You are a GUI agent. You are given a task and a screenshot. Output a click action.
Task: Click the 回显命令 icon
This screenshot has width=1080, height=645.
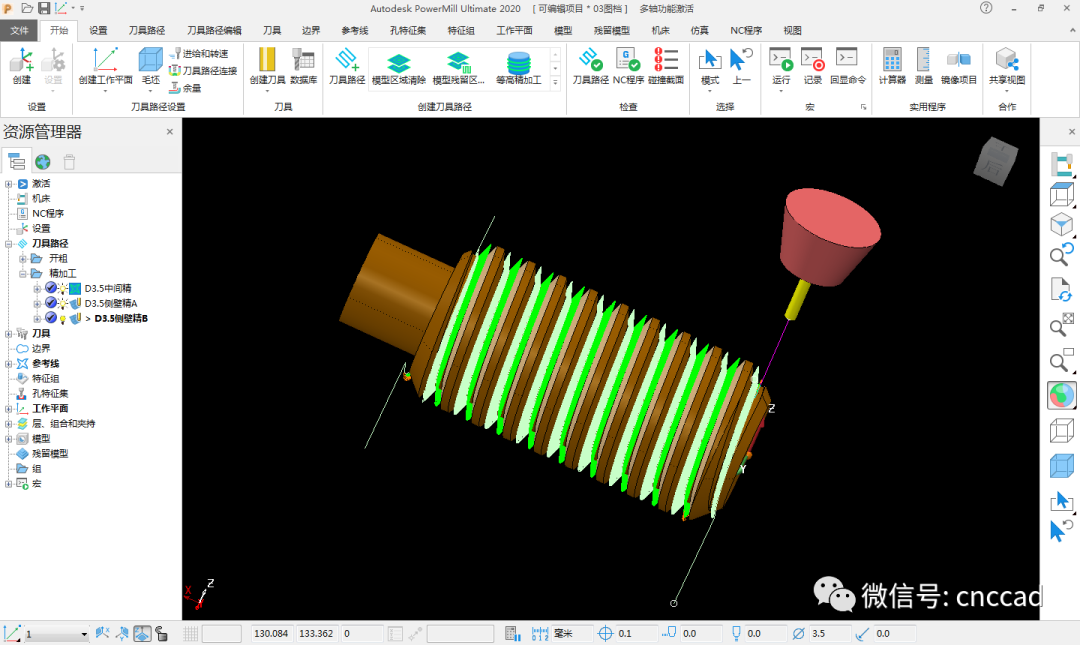(x=847, y=66)
